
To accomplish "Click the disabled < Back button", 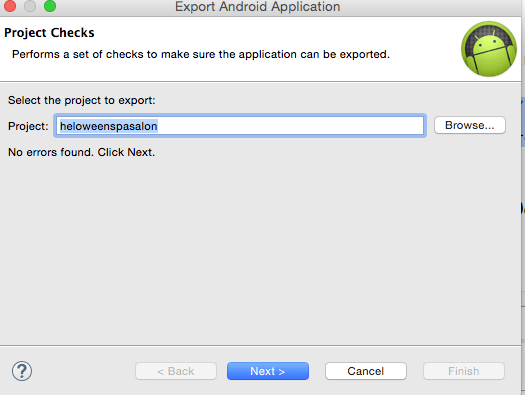I will (x=176, y=371).
